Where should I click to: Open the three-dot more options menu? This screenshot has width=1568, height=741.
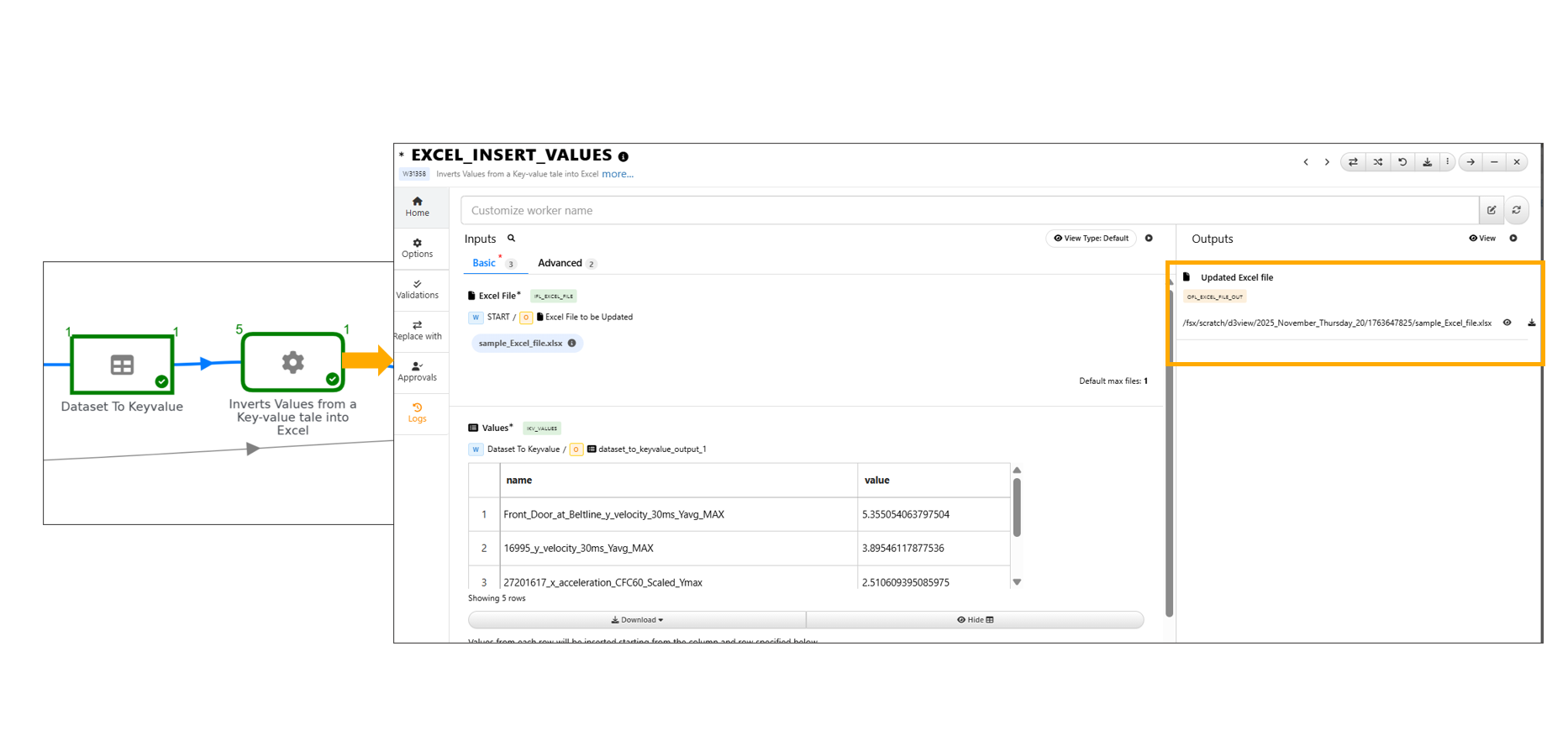point(1447,162)
